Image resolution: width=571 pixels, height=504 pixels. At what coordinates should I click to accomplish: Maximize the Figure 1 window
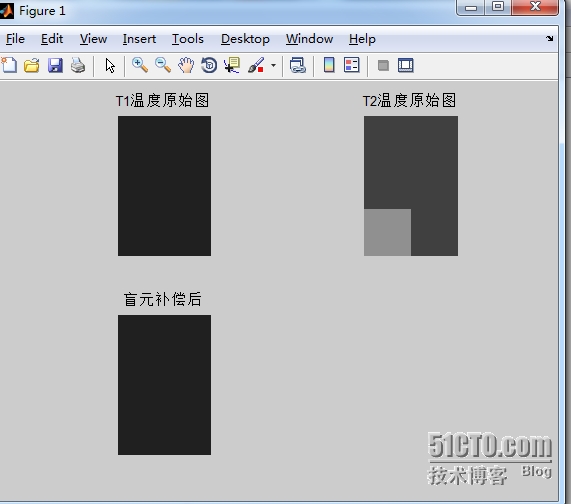[498, 7]
